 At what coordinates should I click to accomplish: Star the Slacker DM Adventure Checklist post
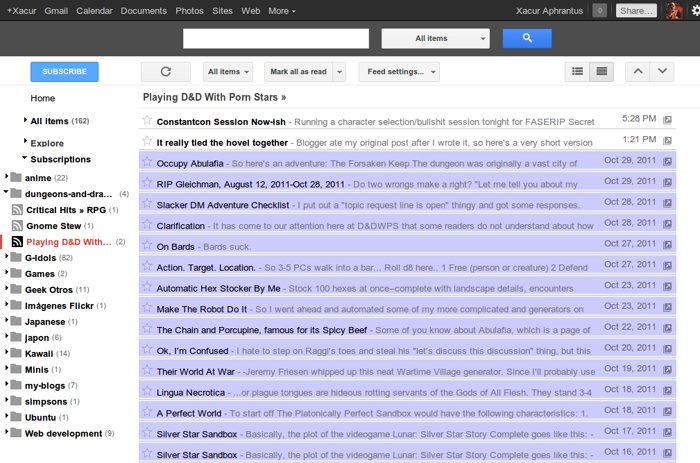(x=147, y=203)
